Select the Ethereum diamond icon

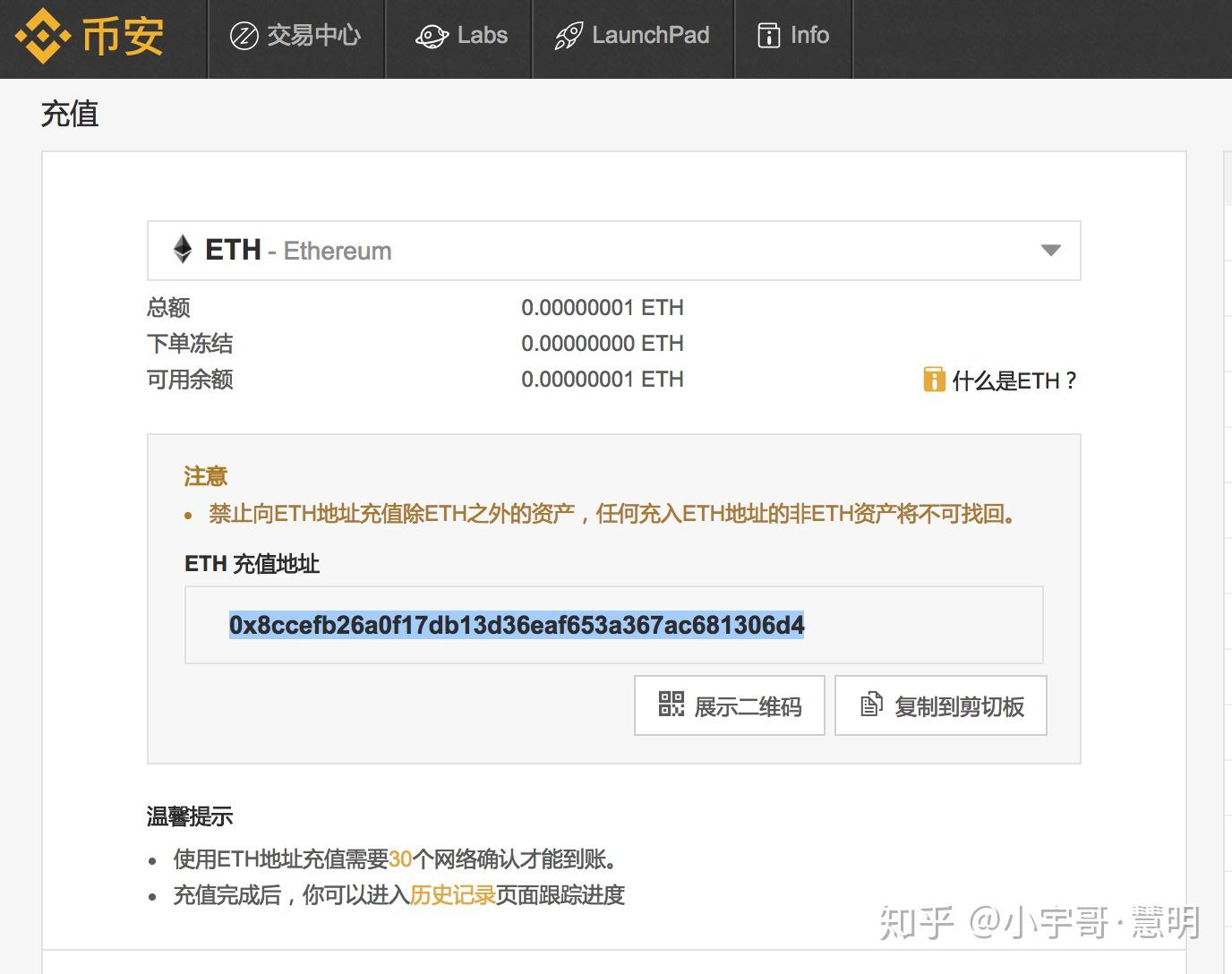(x=183, y=251)
